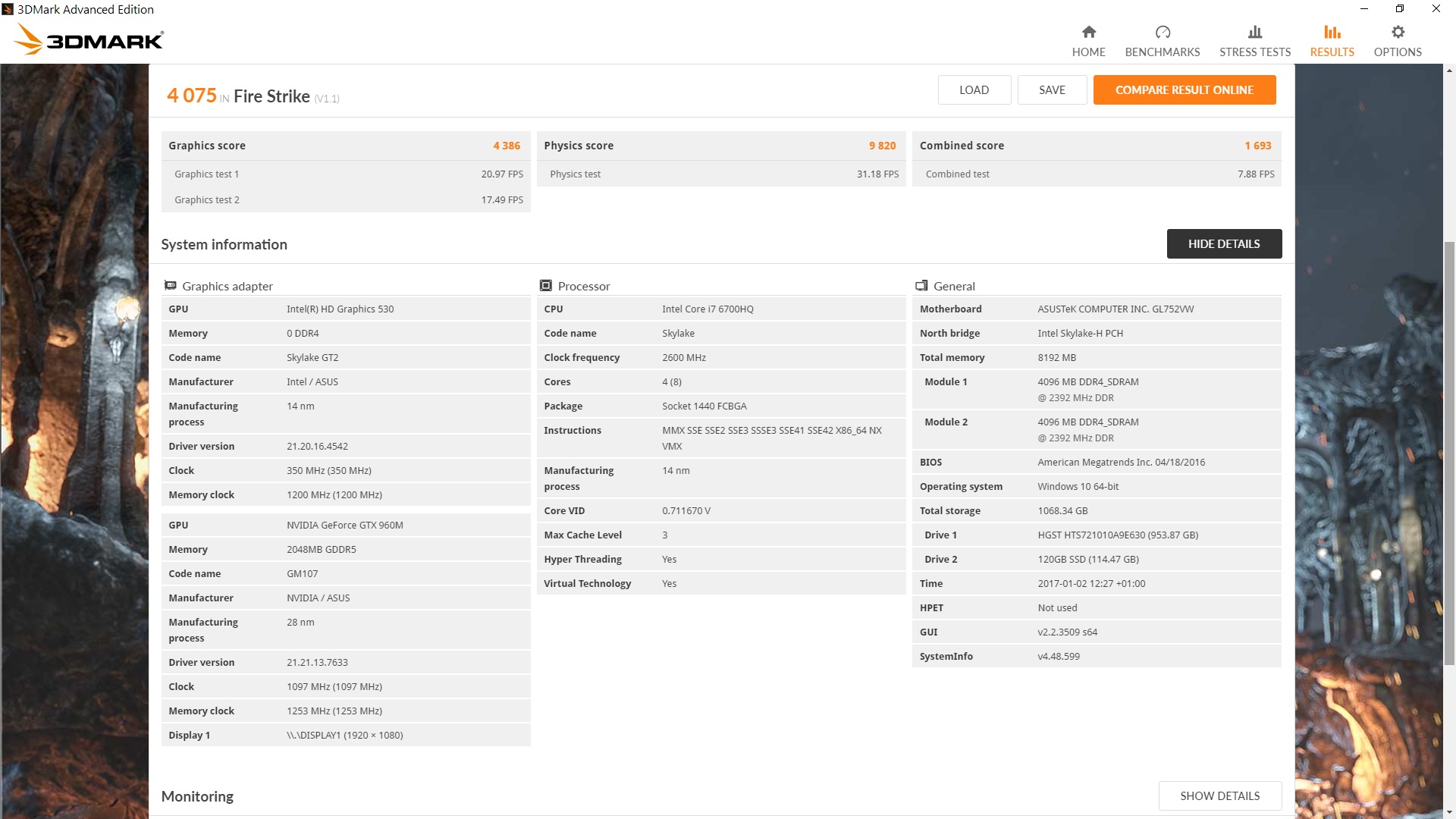
Task: Click the 3DMark logo
Action: coord(89,39)
